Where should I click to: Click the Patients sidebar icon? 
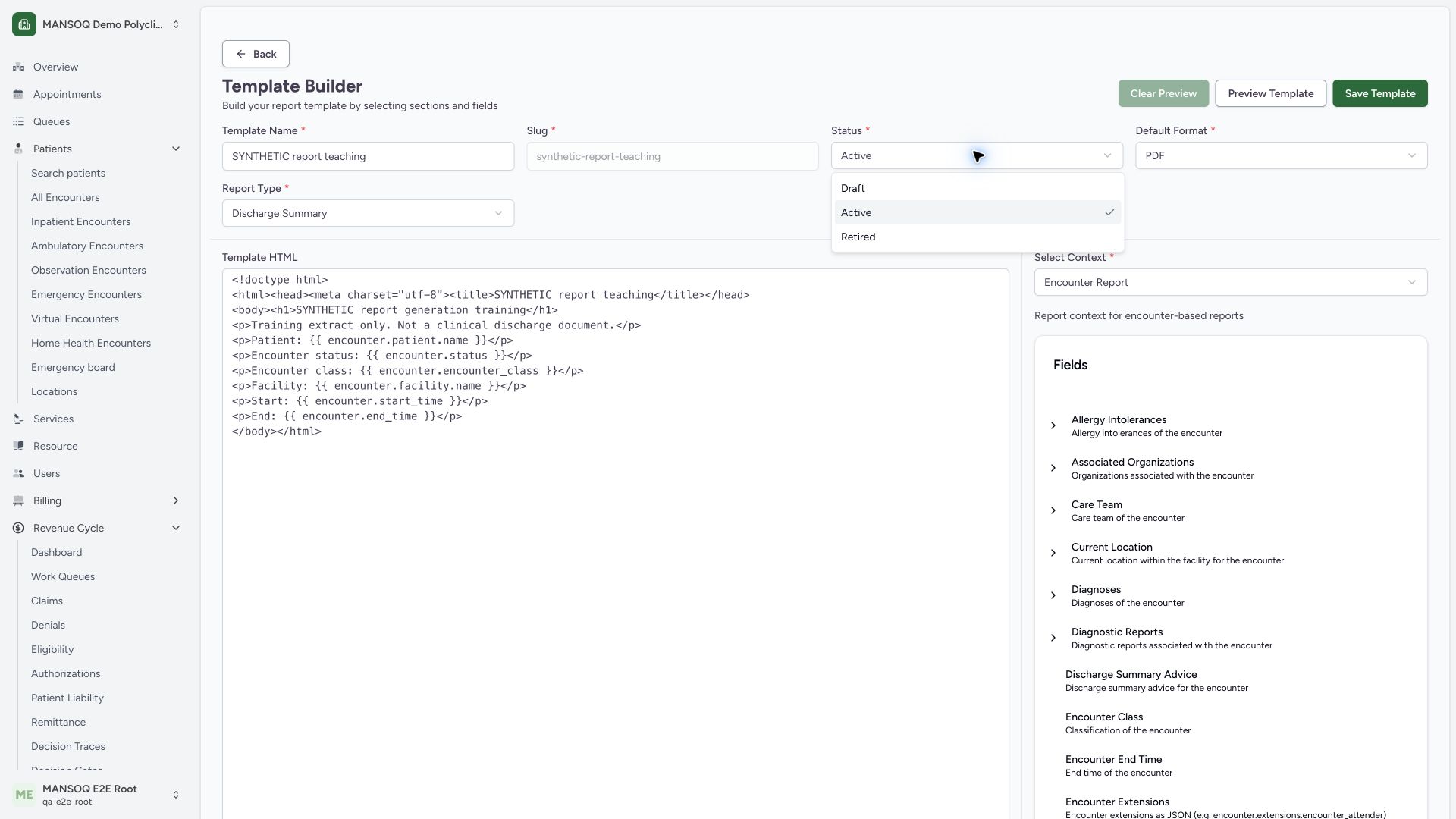(18, 149)
